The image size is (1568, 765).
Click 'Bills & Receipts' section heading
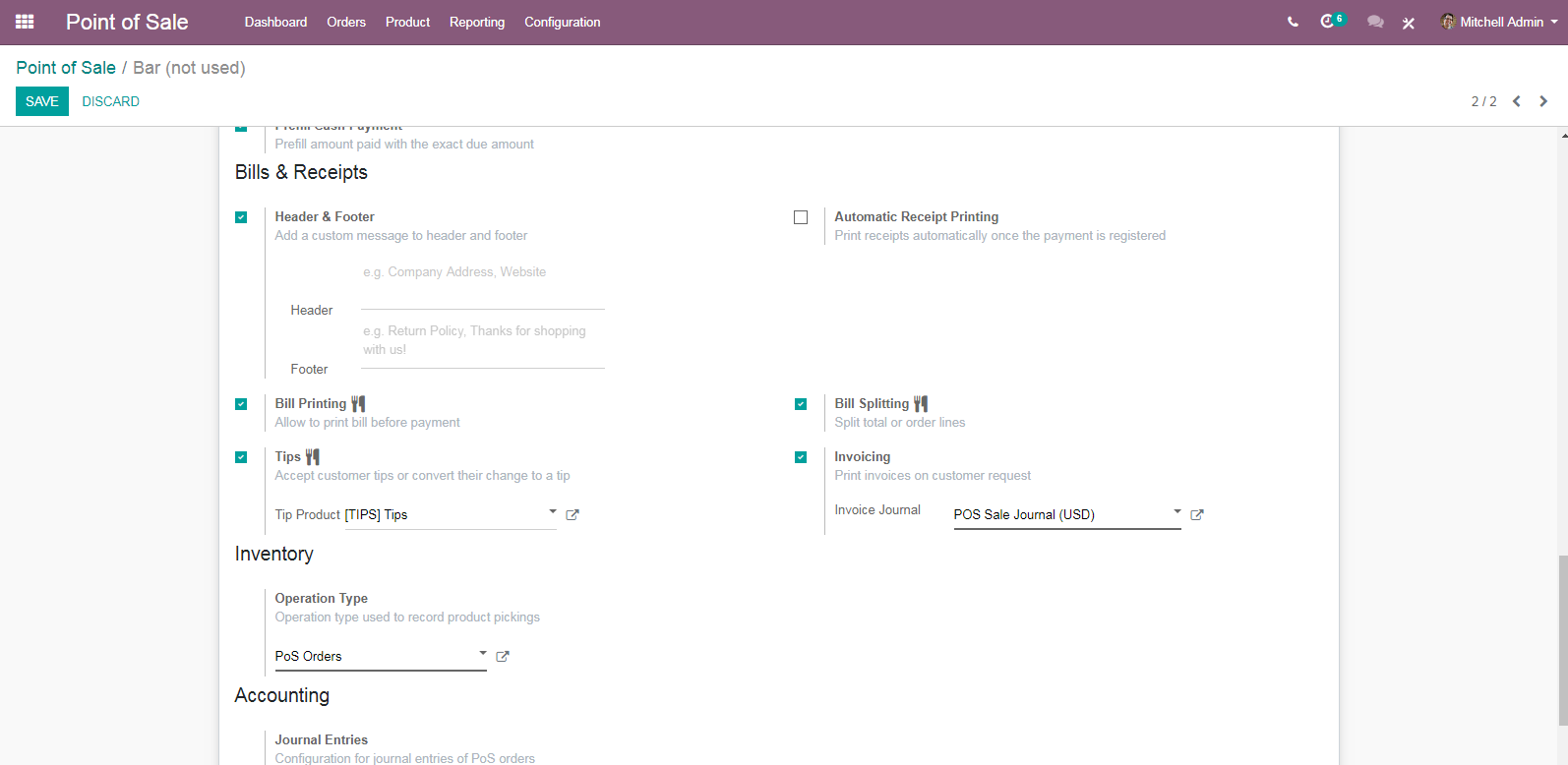click(301, 172)
